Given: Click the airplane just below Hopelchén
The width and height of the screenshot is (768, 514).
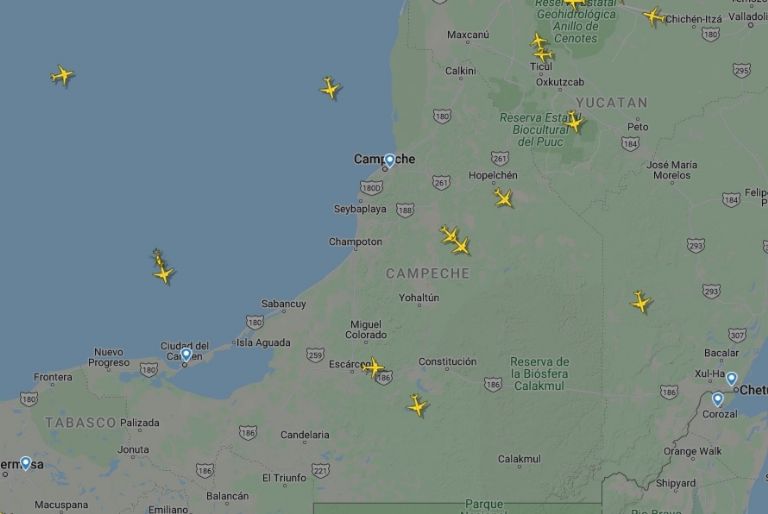Looking at the screenshot, I should point(504,198).
